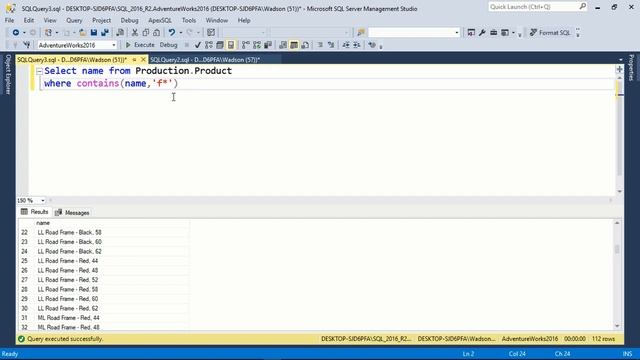The width and height of the screenshot is (640, 360).
Task: Comment out the selected lines icon
Action: [x=320, y=45]
